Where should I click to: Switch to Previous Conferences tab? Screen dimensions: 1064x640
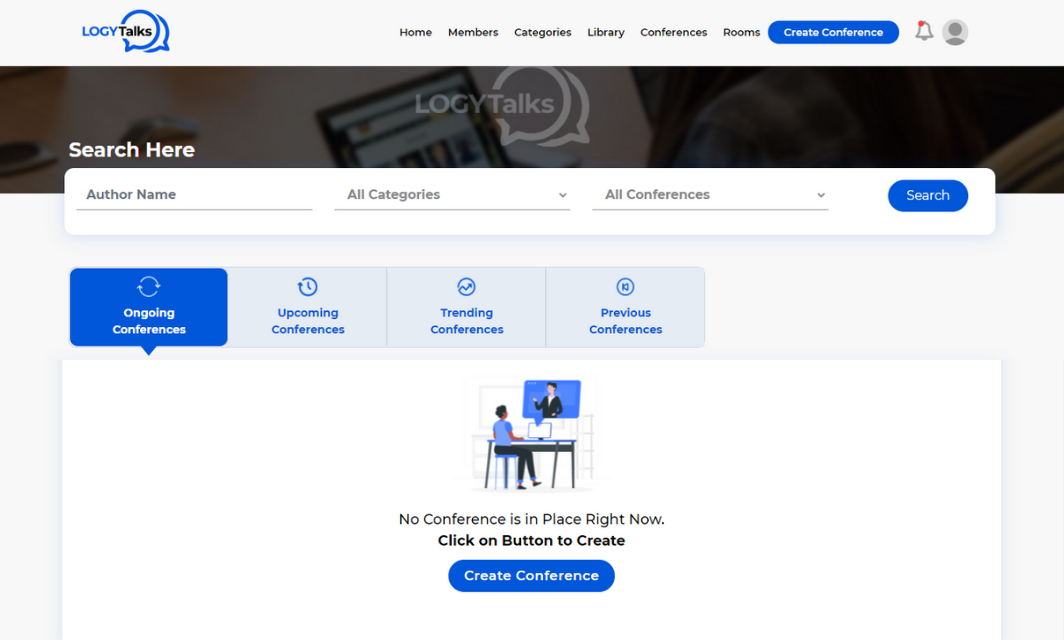click(x=625, y=307)
